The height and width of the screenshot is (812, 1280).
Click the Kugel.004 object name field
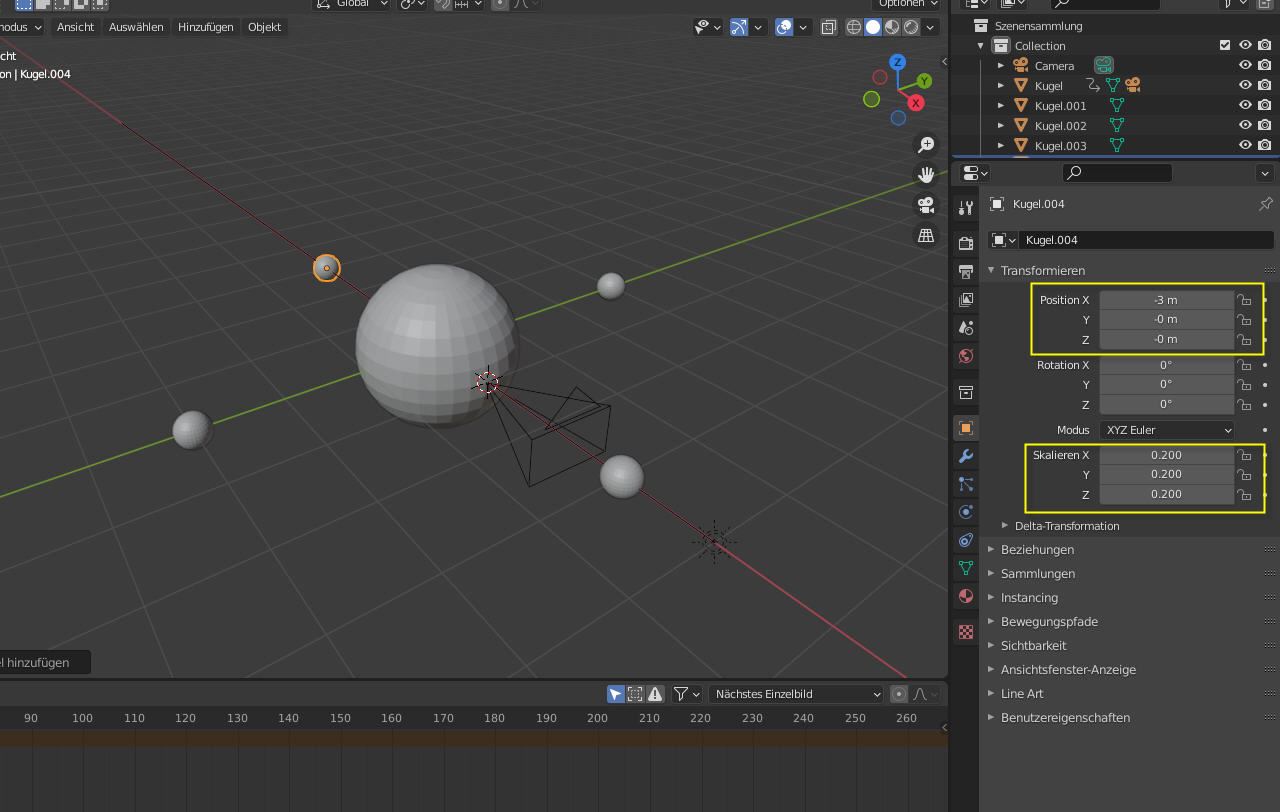point(1147,240)
